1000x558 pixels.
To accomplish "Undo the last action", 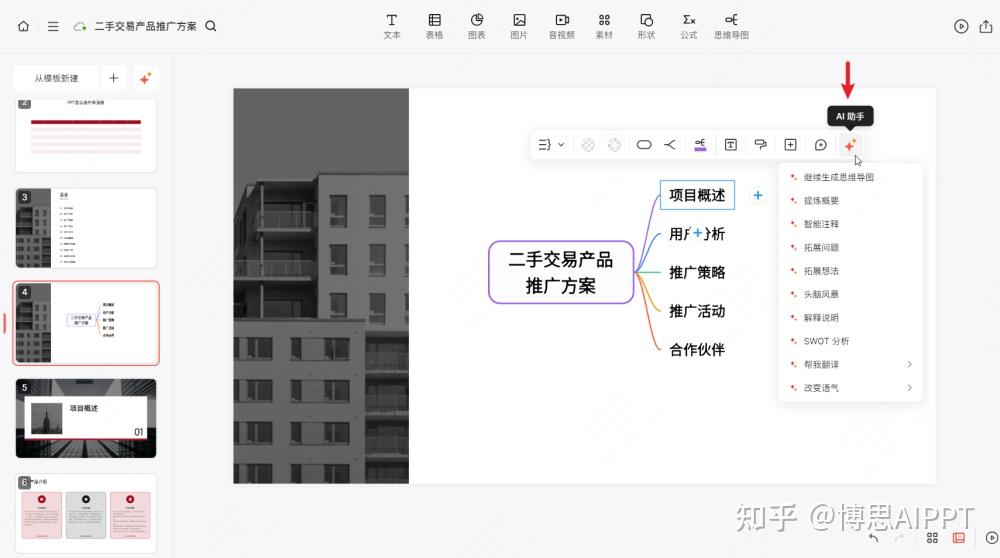I will pos(874,538).
